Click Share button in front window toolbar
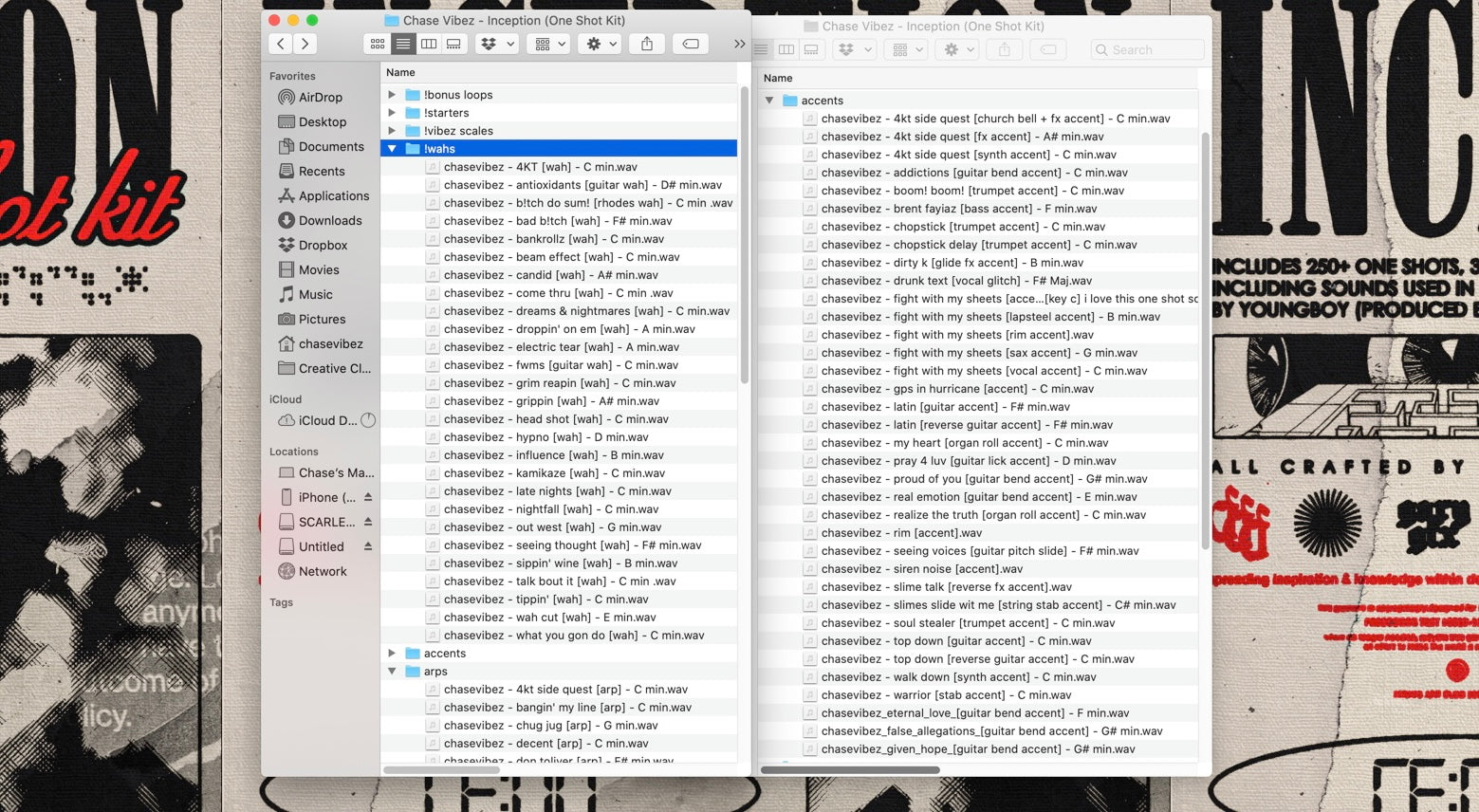 pos(647,44)
